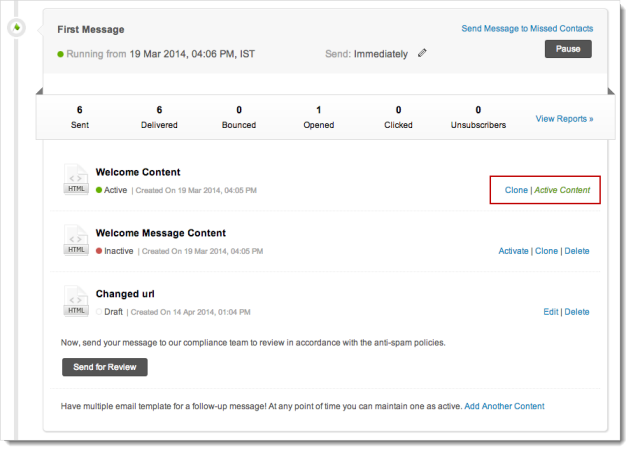Activate the Welcome Message Content template
Screen dimensions: 631x451
pos(513,251)
